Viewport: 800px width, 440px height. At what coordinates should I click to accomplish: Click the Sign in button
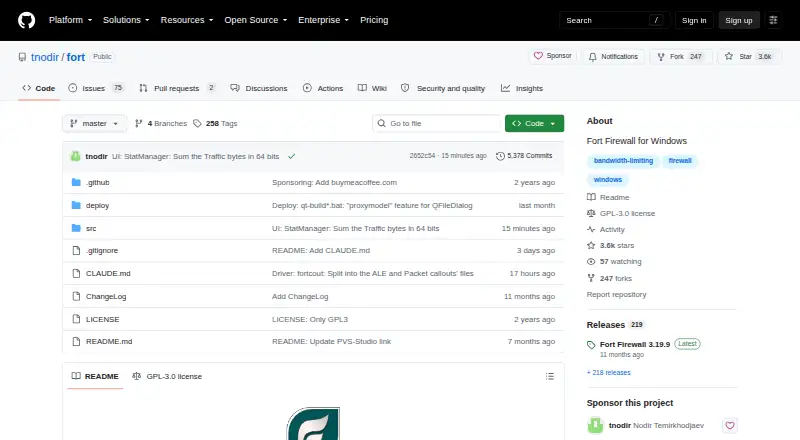coord(694,20)
